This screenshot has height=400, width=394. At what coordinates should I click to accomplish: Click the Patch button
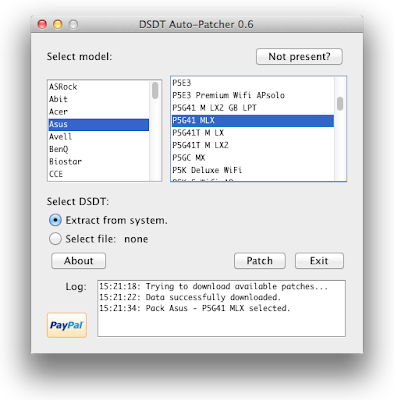coord(260,261)
